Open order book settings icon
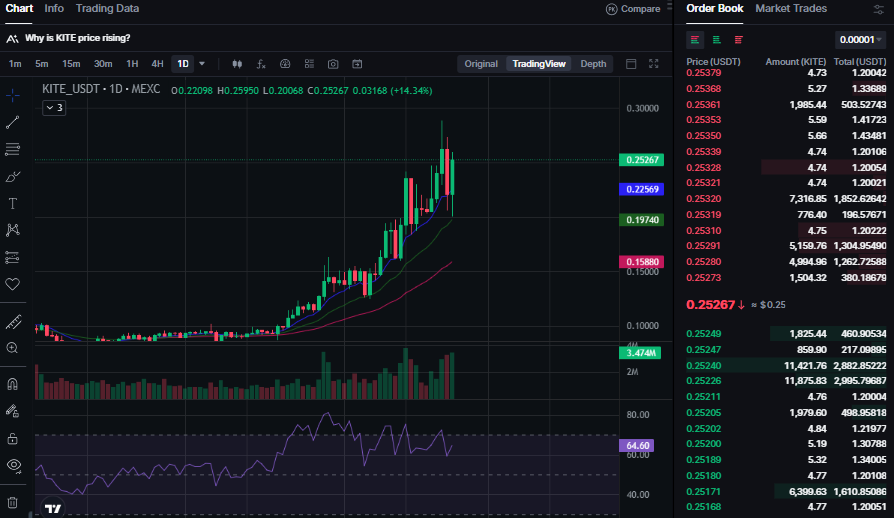The image size is (894, 518). click(879, 9)
